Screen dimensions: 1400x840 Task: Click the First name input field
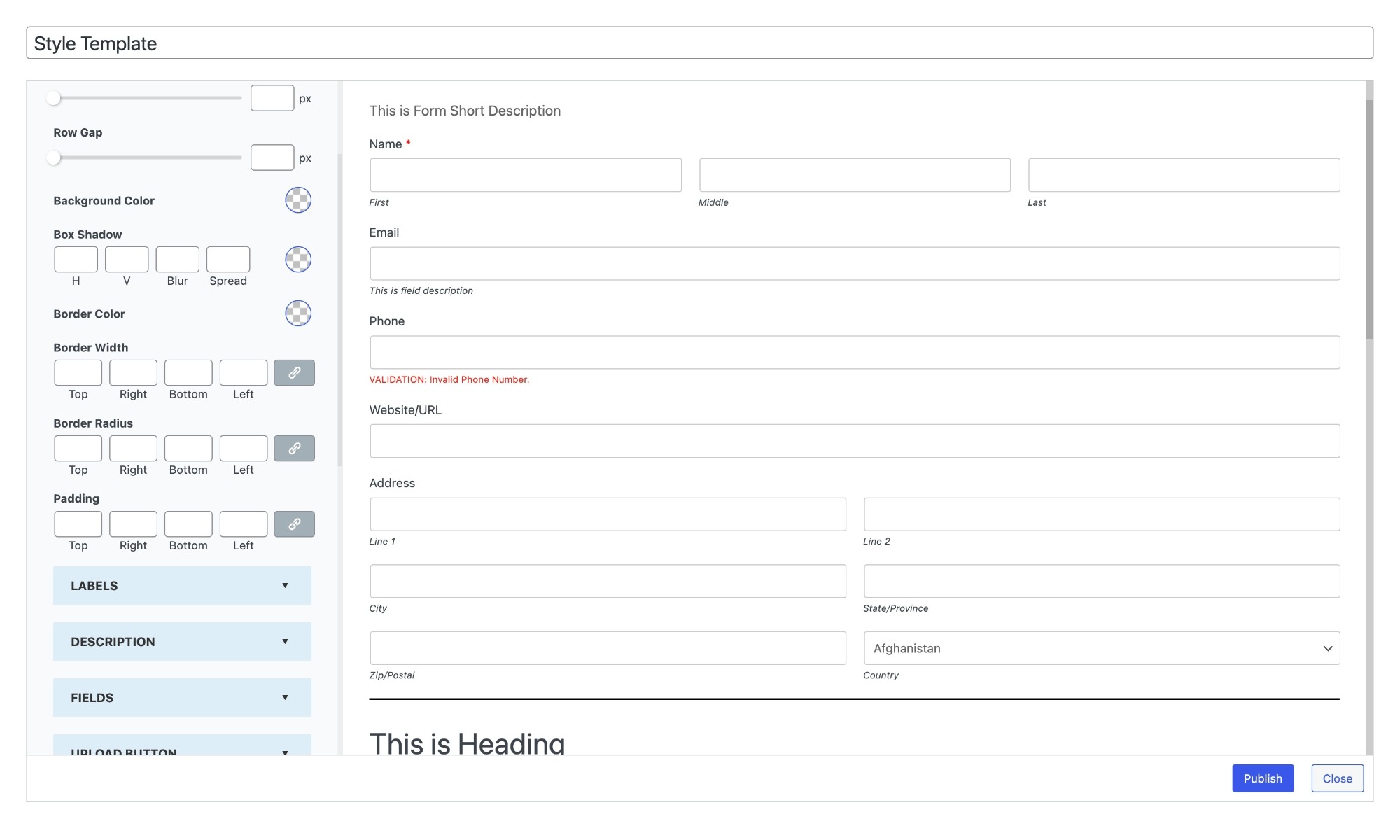click(x=524, y=174)
